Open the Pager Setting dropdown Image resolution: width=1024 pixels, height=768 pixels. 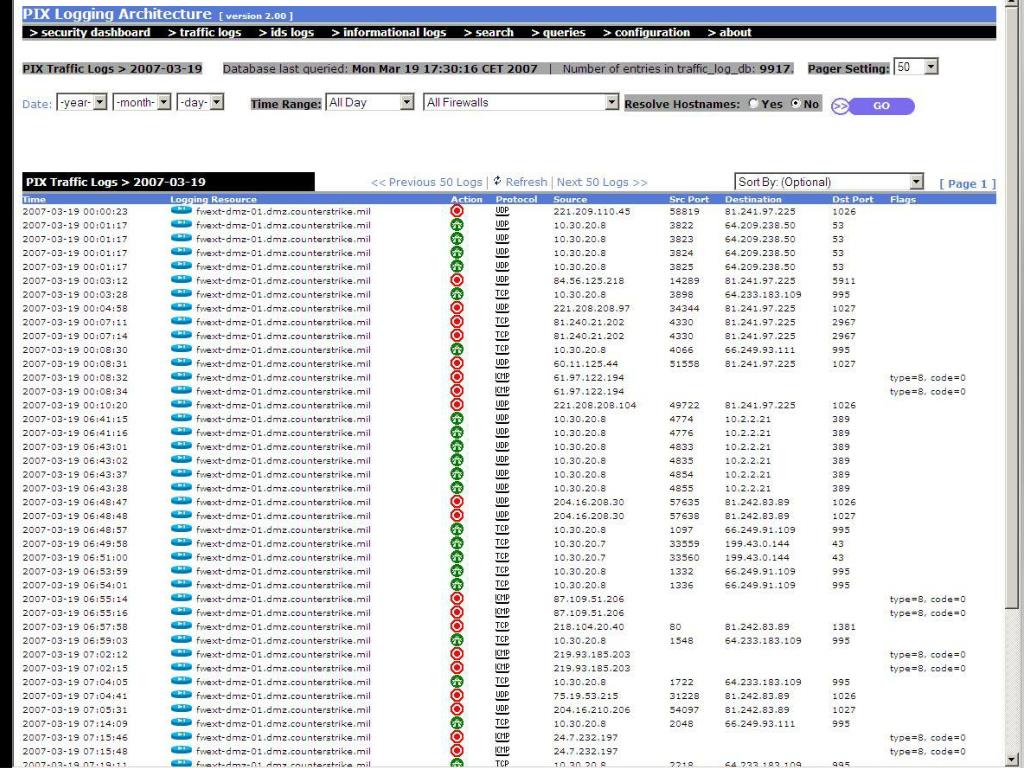coord(916,67)
